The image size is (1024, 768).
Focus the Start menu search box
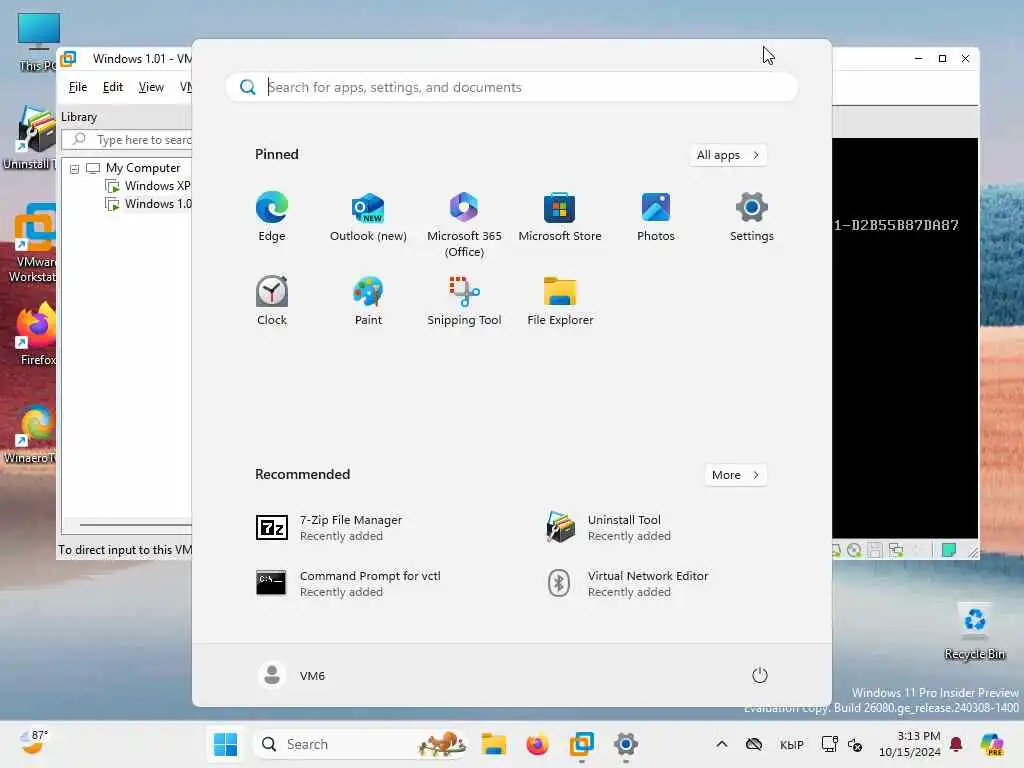point(511,87)
